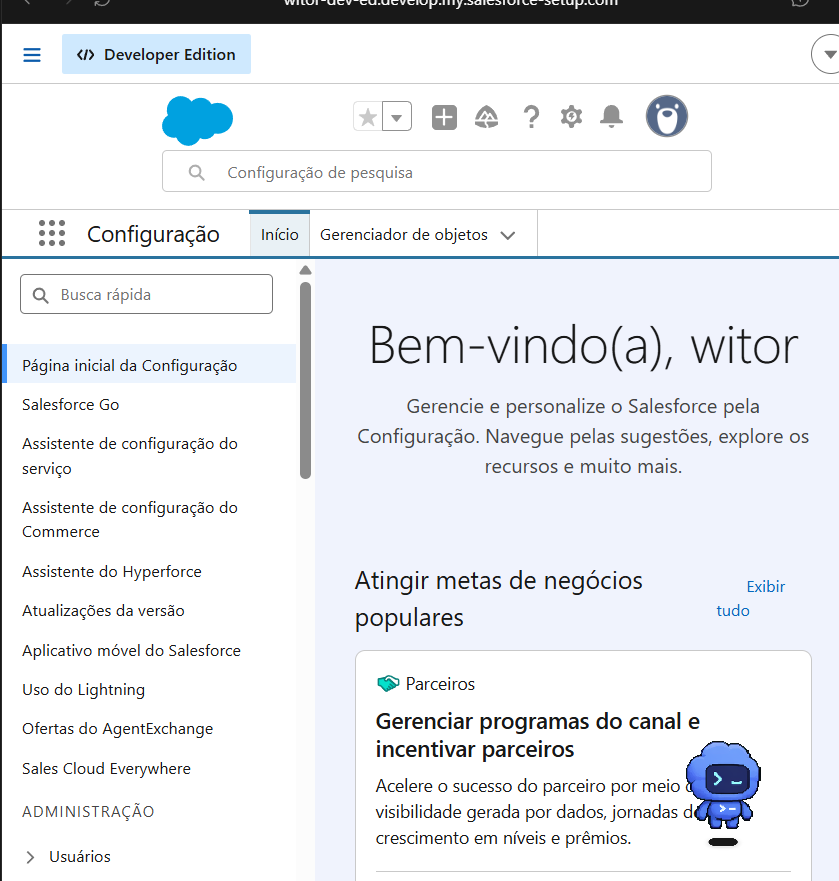
Task: Select Página inicial da Configuração
Action: coord(149,365)
